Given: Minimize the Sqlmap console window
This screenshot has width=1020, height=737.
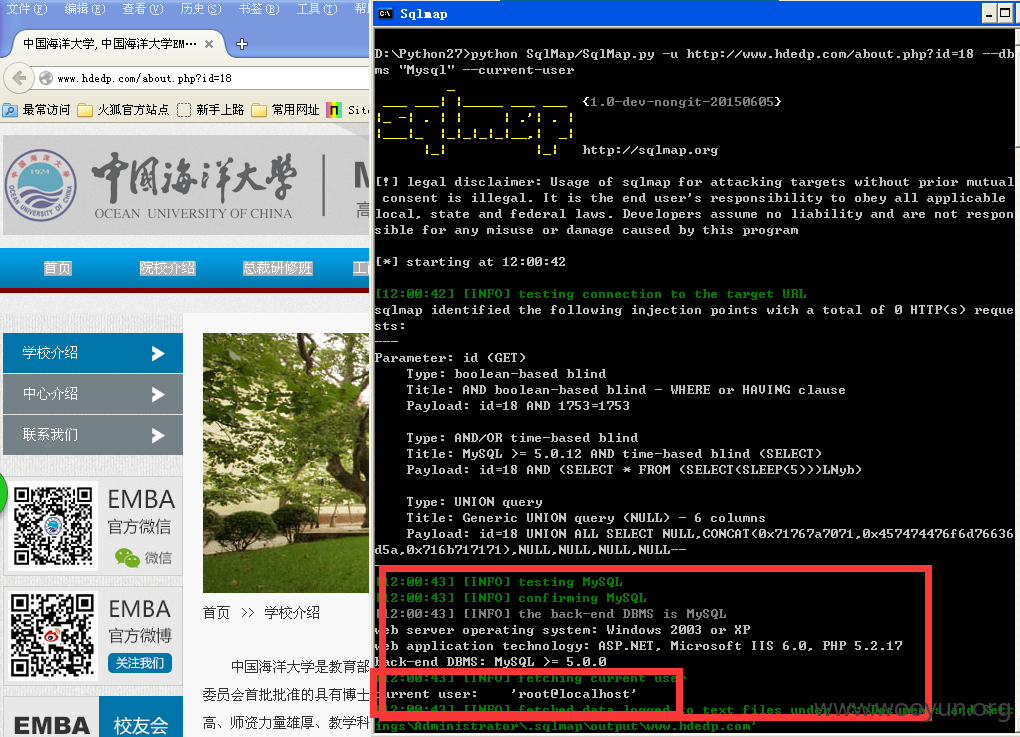Looking at the screenshot, I should [x=989, y=14].
